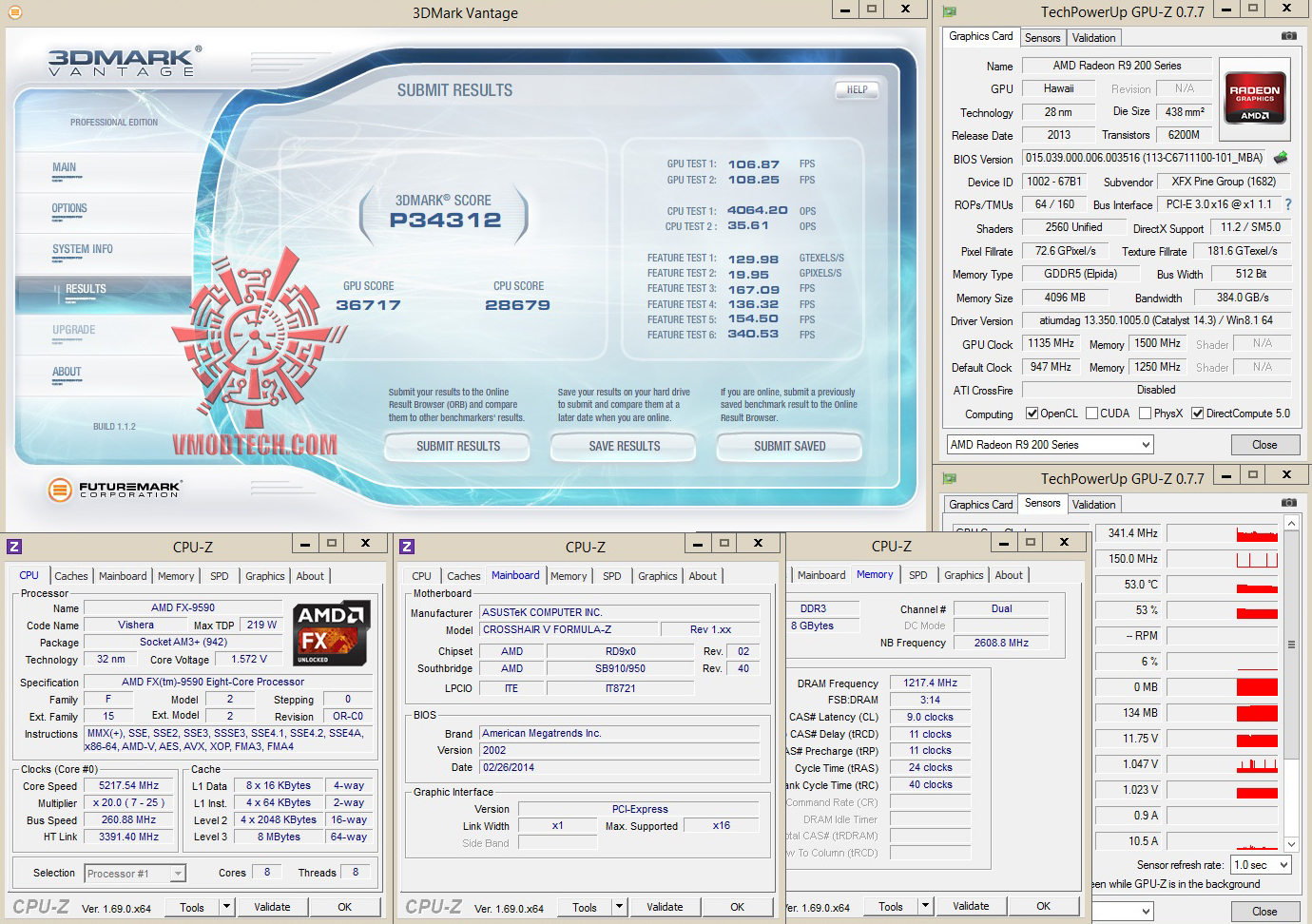Screen dimensions: 1312x924
Task: Click the CPU-Z icon in the leftmost CPU-Z window
Action: coord(14,546)
